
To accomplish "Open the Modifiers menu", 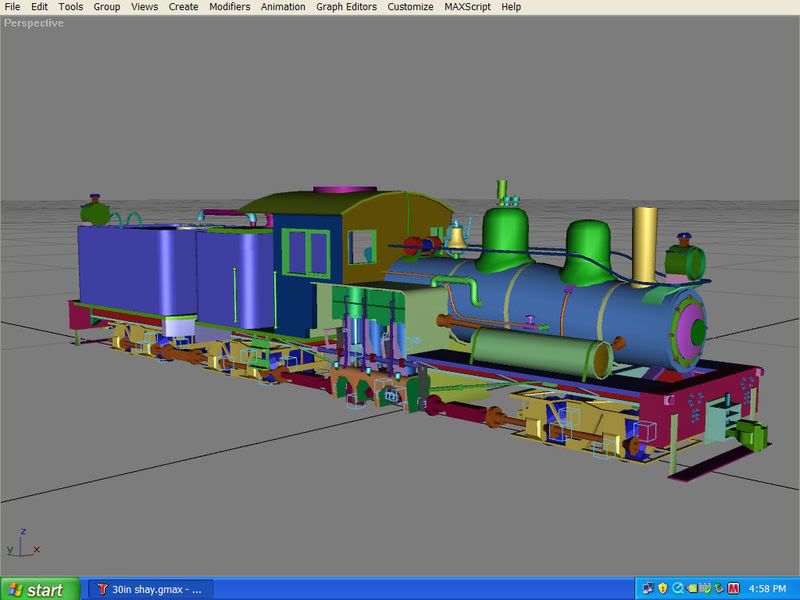I will [x=230, y=7].
